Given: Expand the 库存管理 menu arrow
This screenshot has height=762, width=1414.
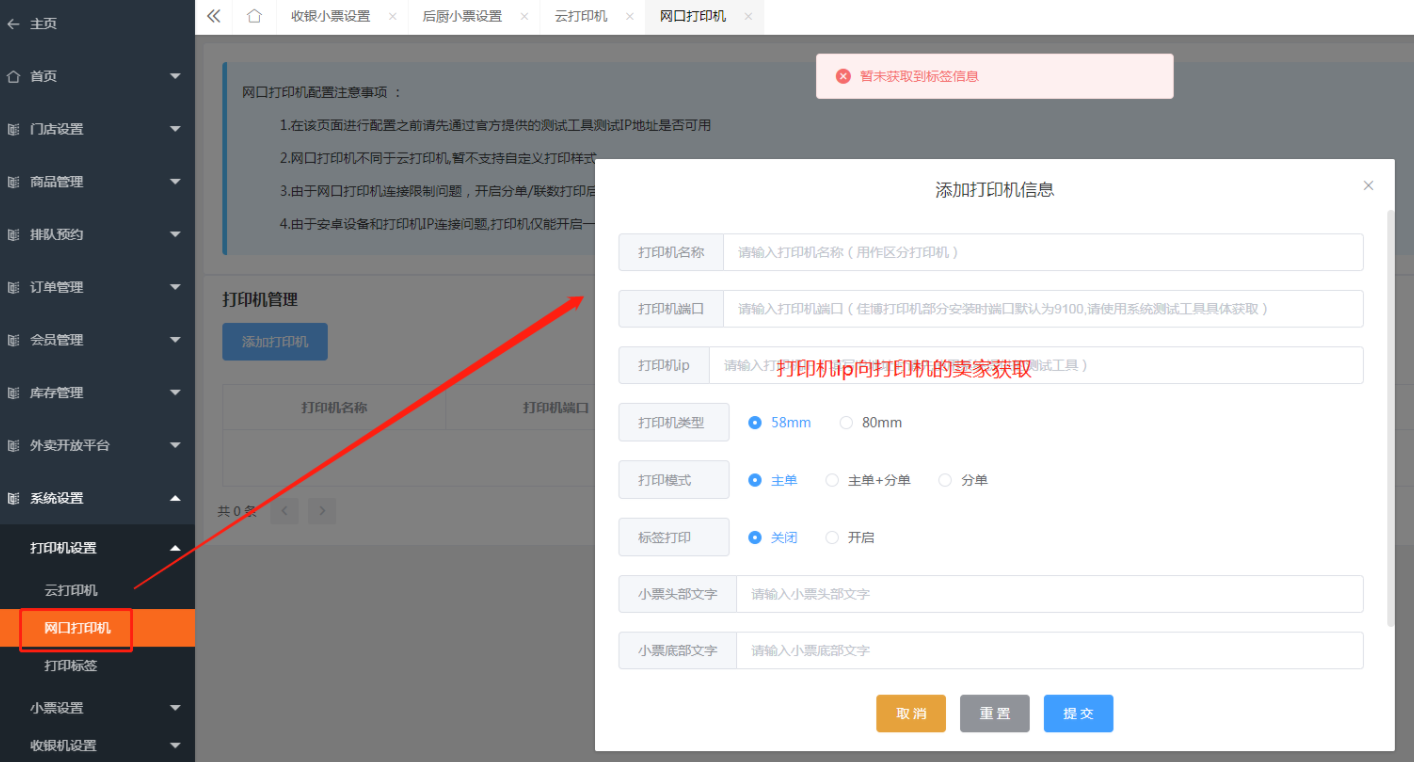Looking at the screenshot, I should point(175,393).
